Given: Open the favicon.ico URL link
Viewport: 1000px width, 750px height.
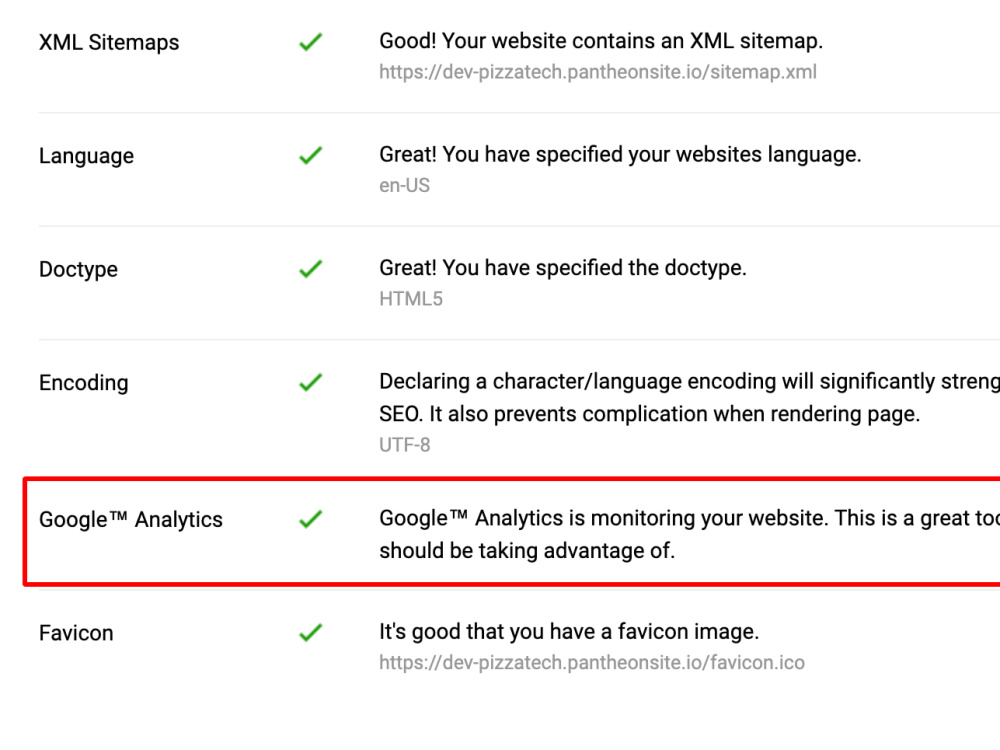Looking at the screenshot, I should (592, 663).
